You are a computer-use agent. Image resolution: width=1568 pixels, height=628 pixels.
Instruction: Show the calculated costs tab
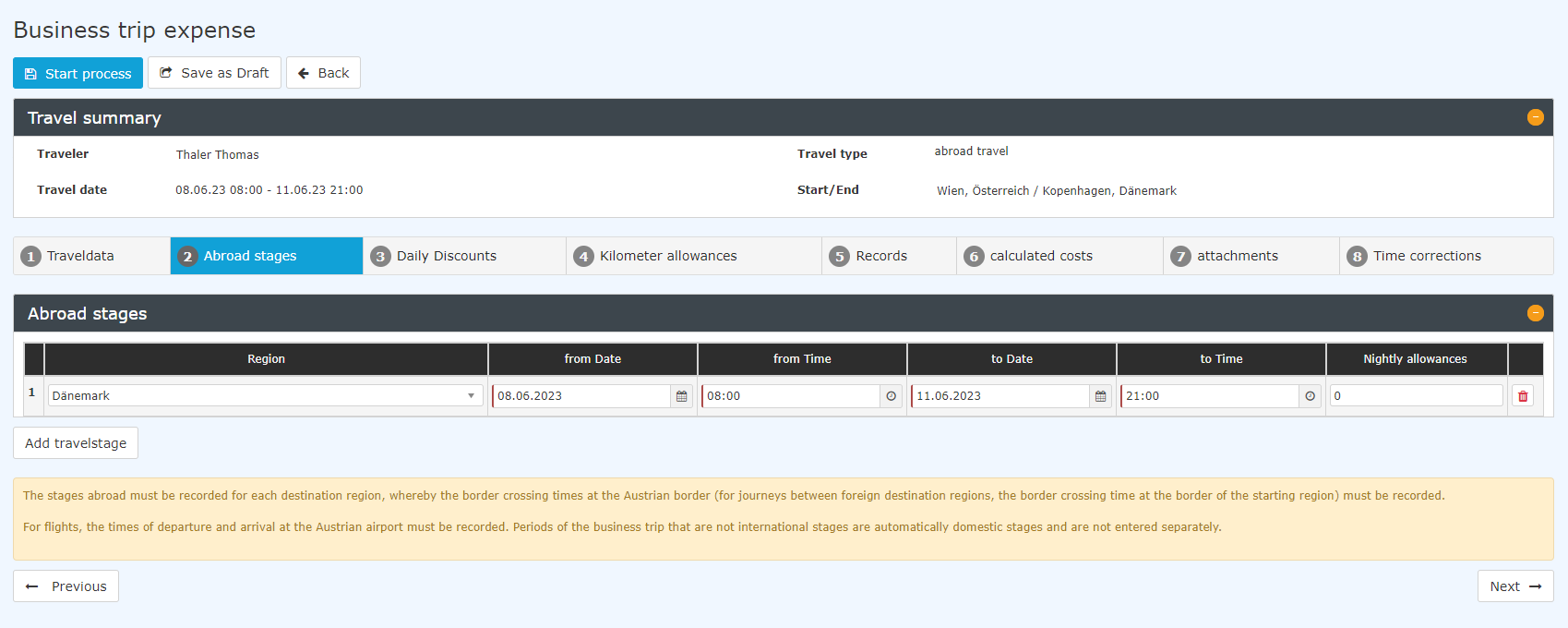(x=1059, y=256)
